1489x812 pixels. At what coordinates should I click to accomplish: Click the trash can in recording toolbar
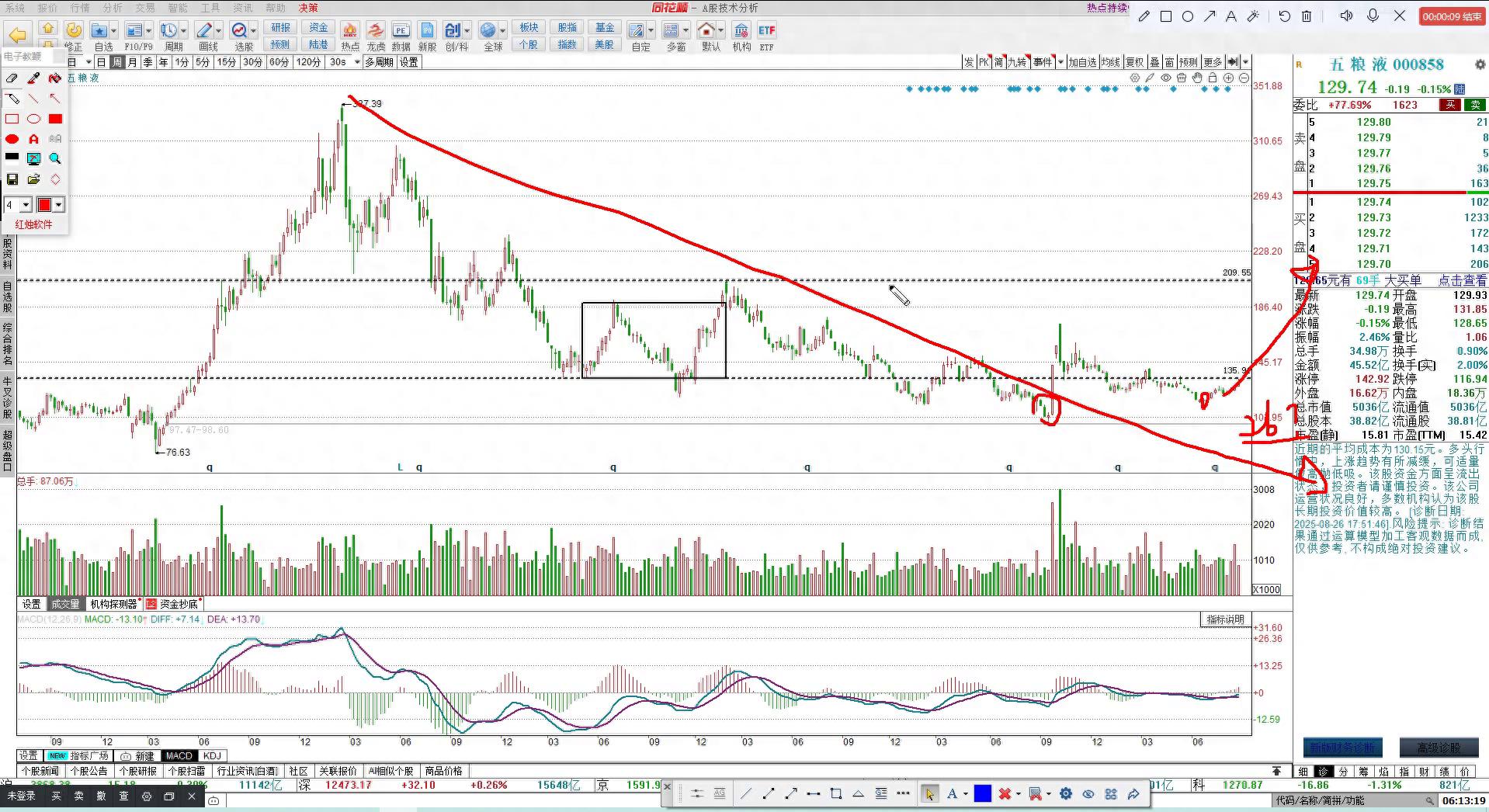(x=1307, y=16)
